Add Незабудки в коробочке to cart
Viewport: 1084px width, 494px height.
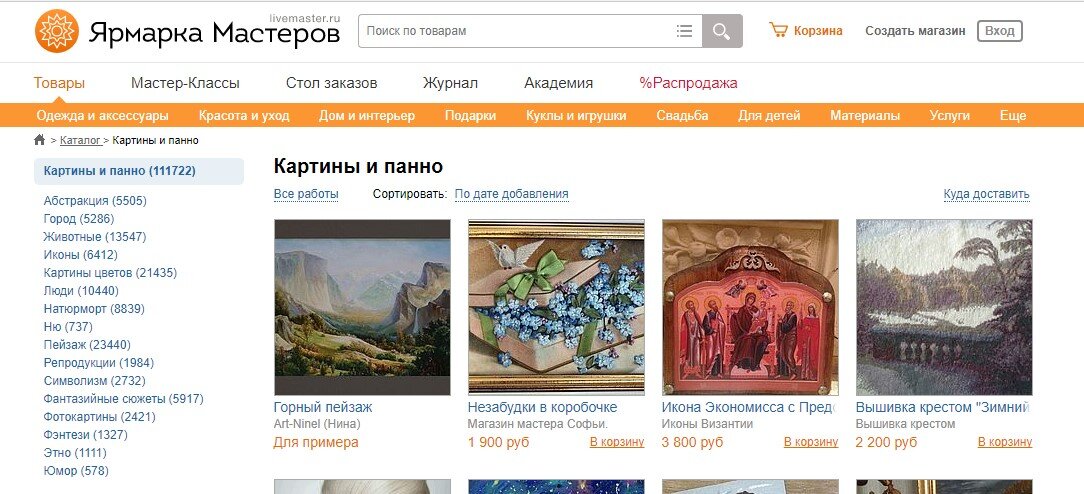coord(617,442)
